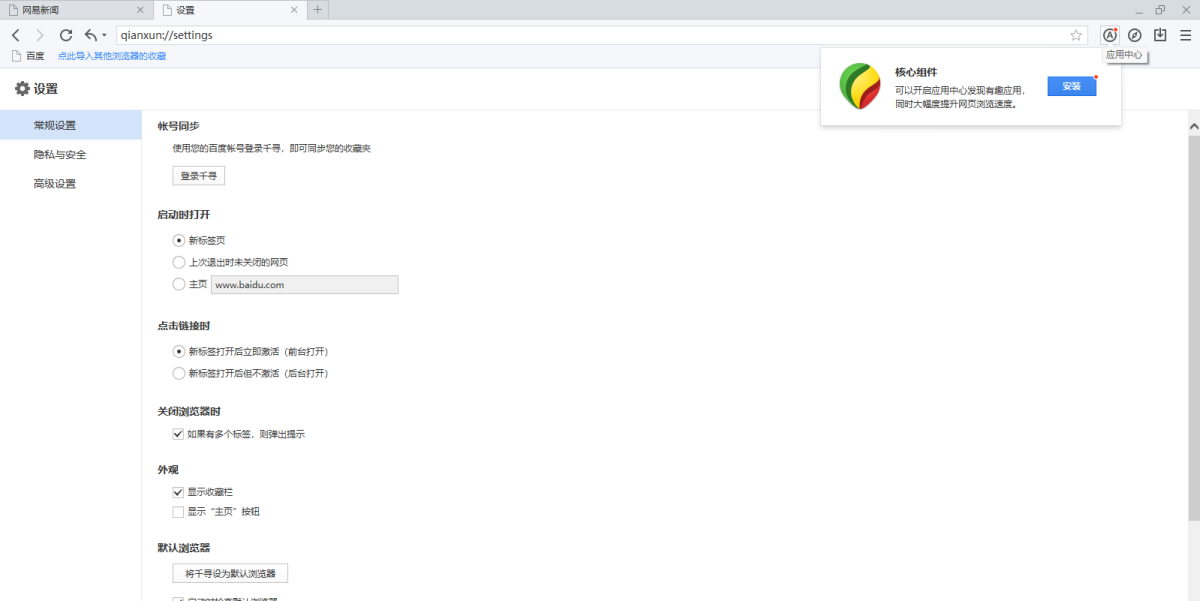1200x601 pixels.
Task: Click the blue 安装 button
Action: (1071, 86)
